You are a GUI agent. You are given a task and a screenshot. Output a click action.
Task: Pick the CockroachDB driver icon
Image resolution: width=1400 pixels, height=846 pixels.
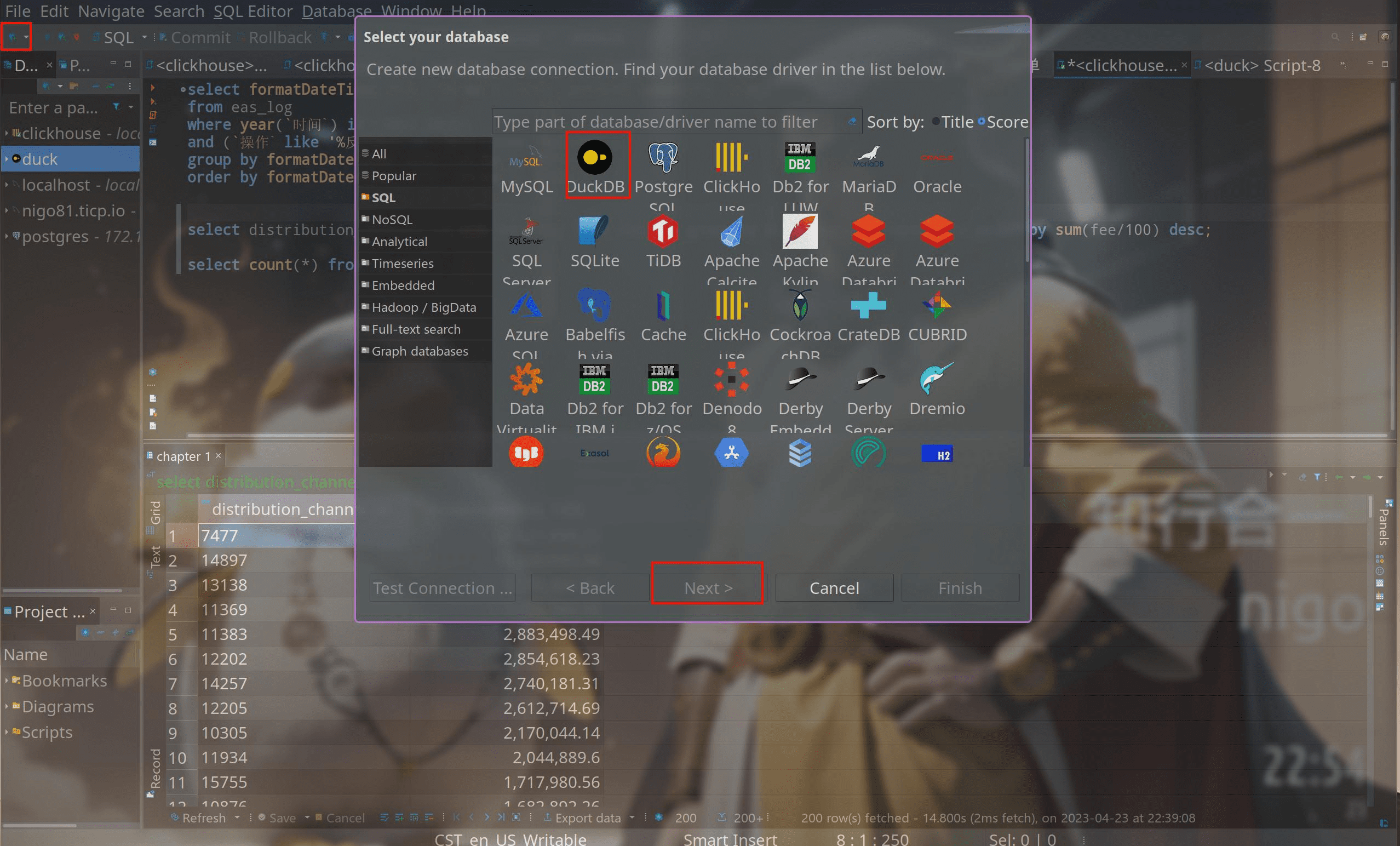coord(800,305)
